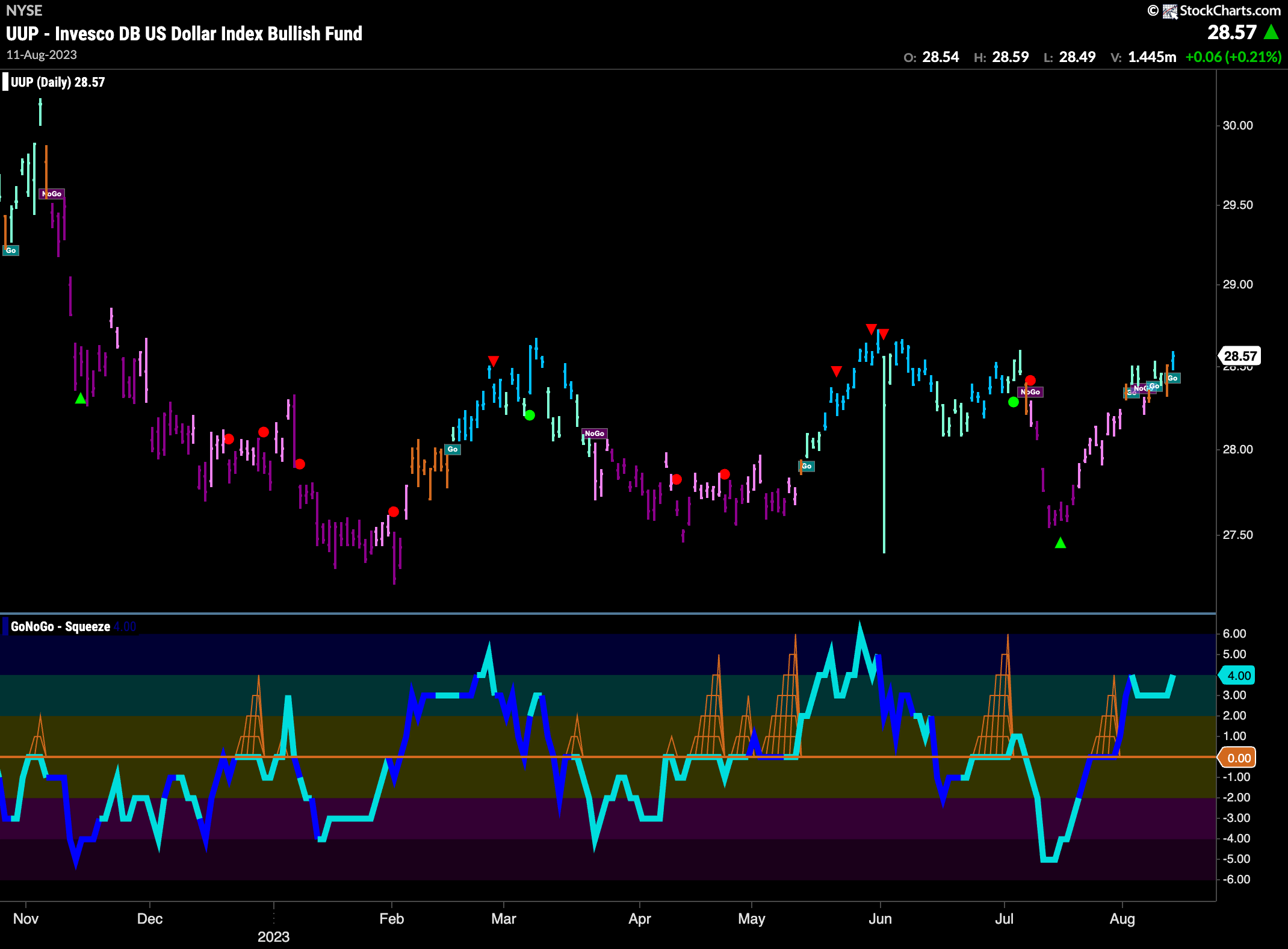Click the red down triangle in late May near 28.50
Viewport: 1288px width, 949px height.
tap(837, 371)
